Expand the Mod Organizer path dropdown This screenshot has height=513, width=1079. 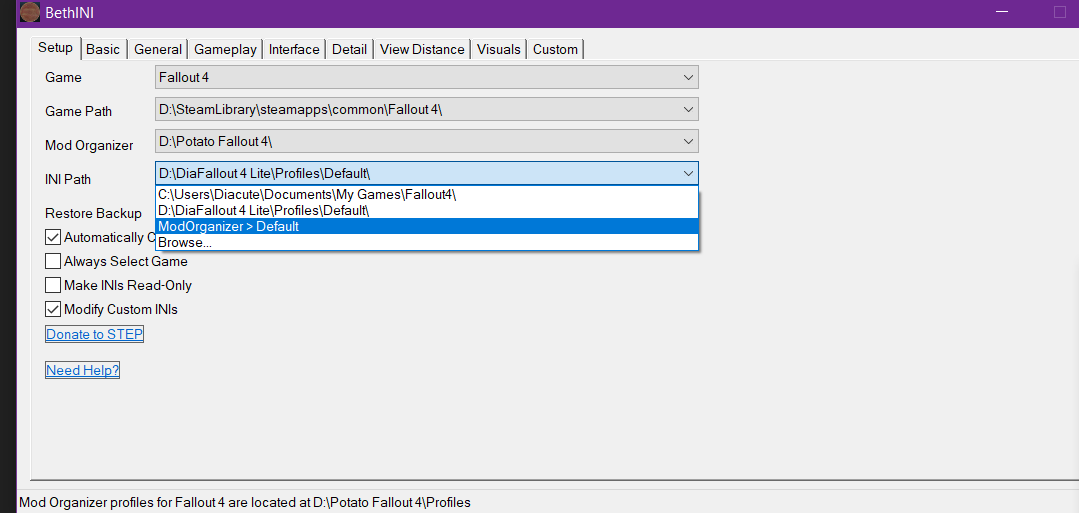click(688, 141)
